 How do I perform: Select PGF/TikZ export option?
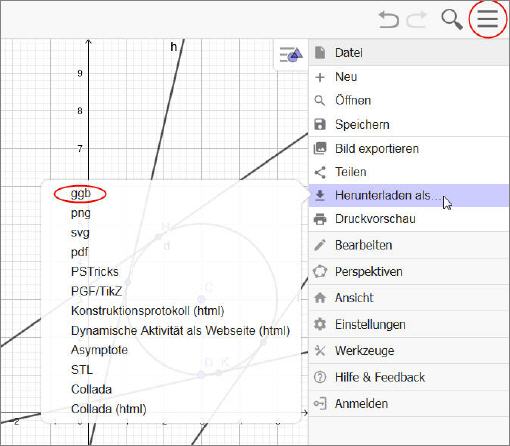(96, 291)
